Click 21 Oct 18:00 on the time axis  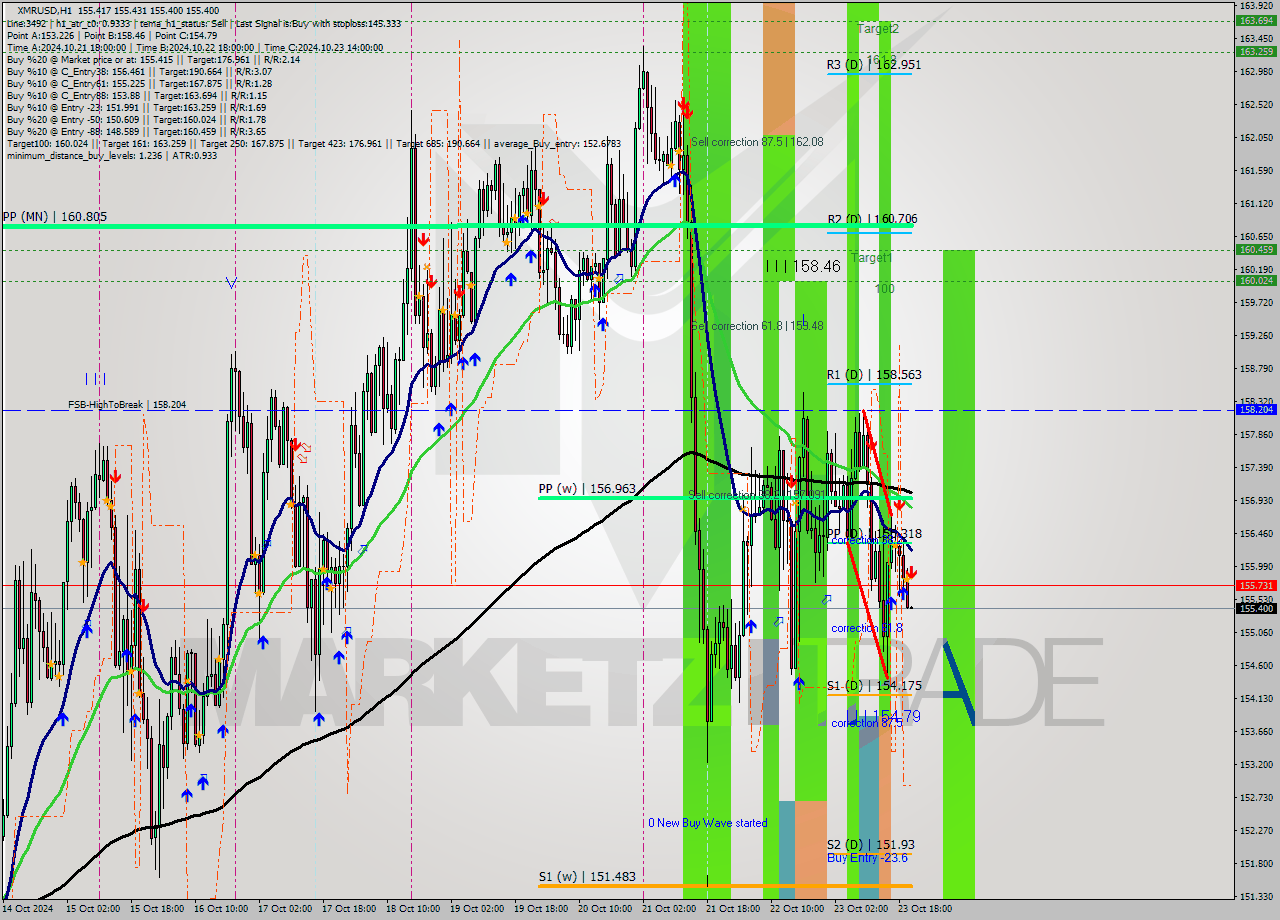coord(733,909)
